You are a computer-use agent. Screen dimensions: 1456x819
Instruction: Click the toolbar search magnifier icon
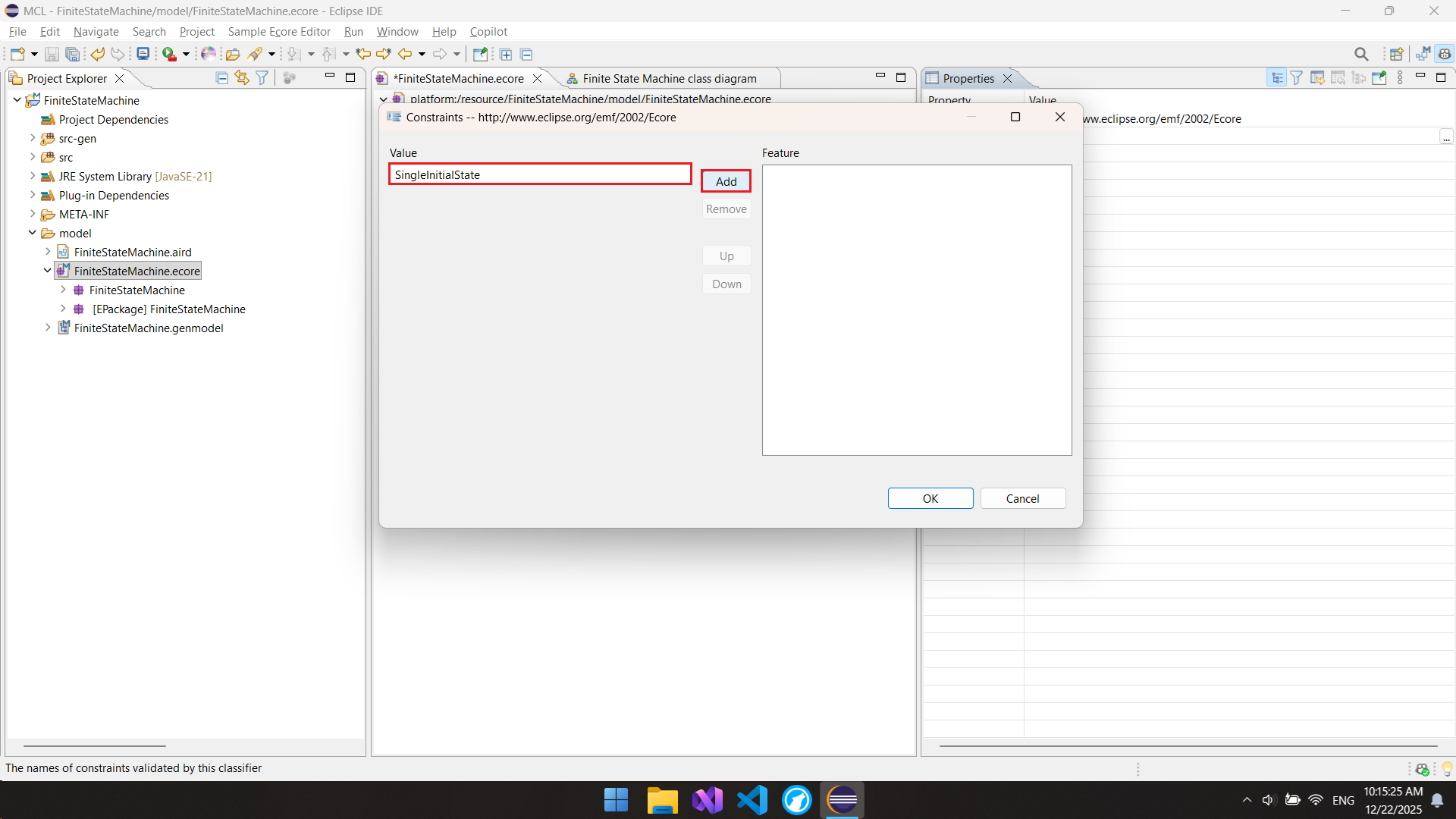(1361, 55)
